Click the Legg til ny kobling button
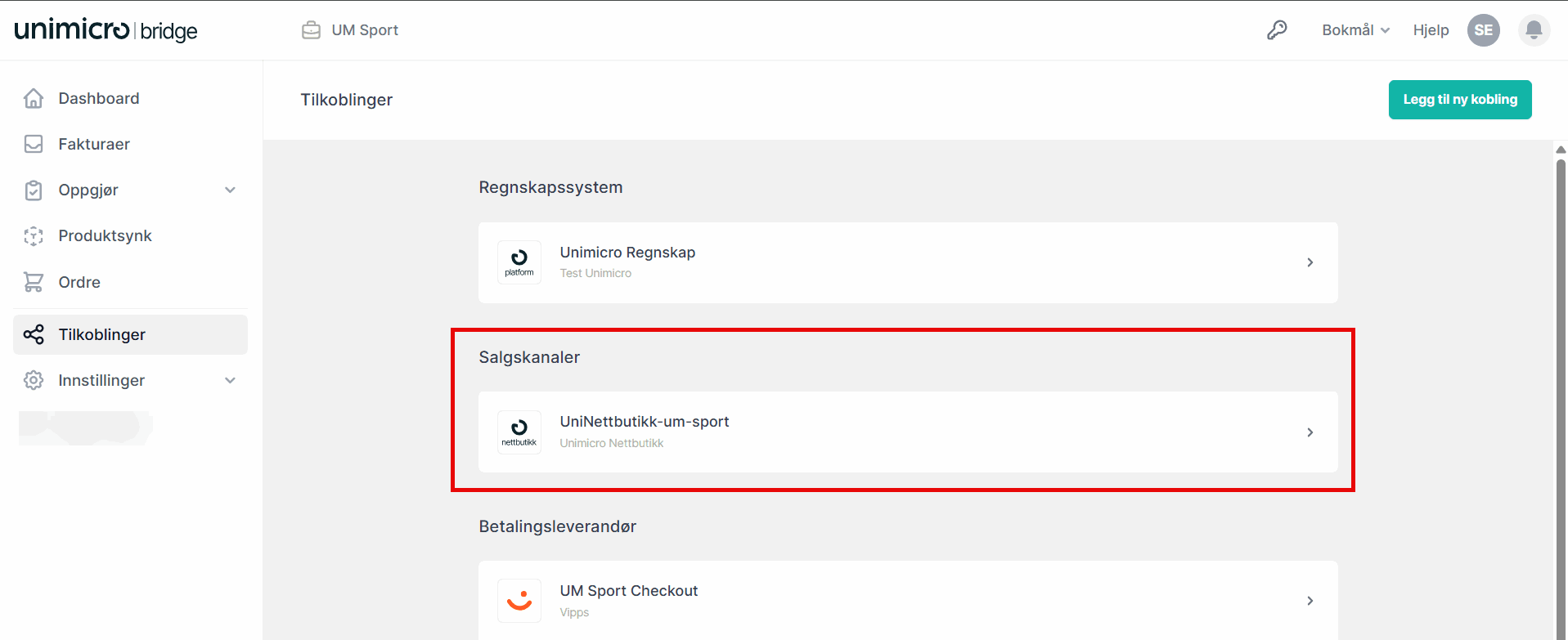This screenshot has height=640, width=1568. pos(1459,99)
